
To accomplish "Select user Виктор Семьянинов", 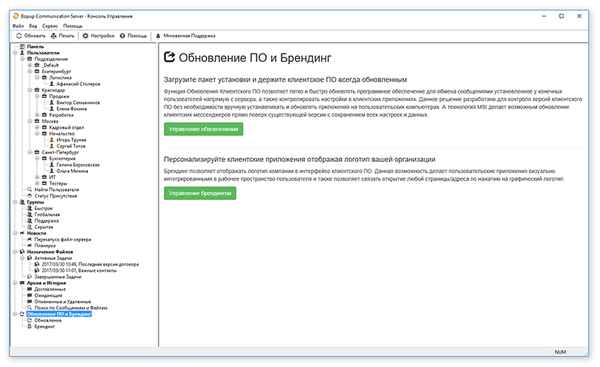I will click(78, 103).
